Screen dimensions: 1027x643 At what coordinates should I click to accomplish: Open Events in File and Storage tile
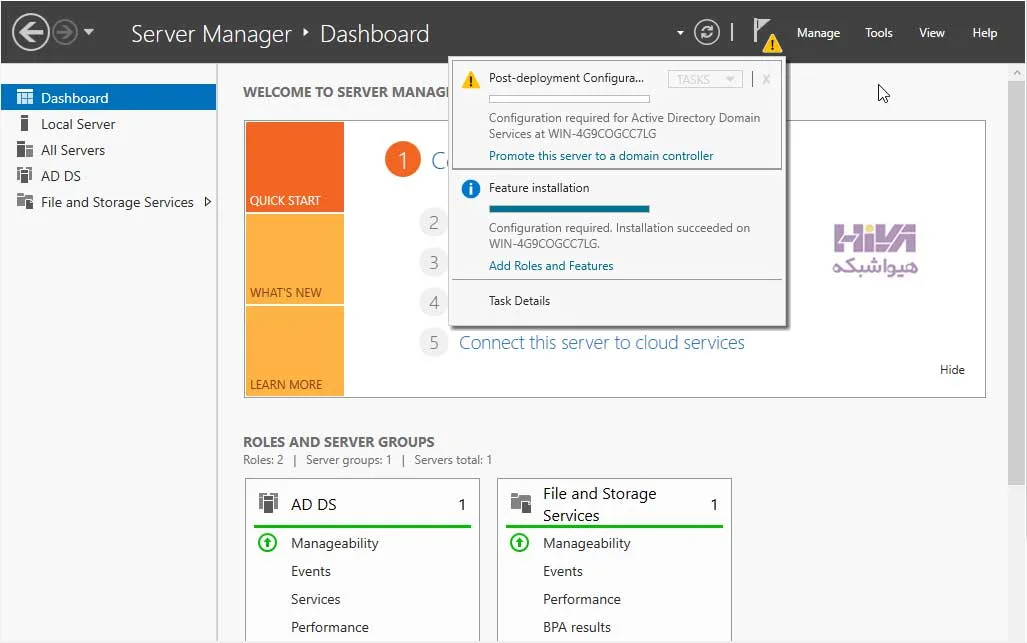563,571
